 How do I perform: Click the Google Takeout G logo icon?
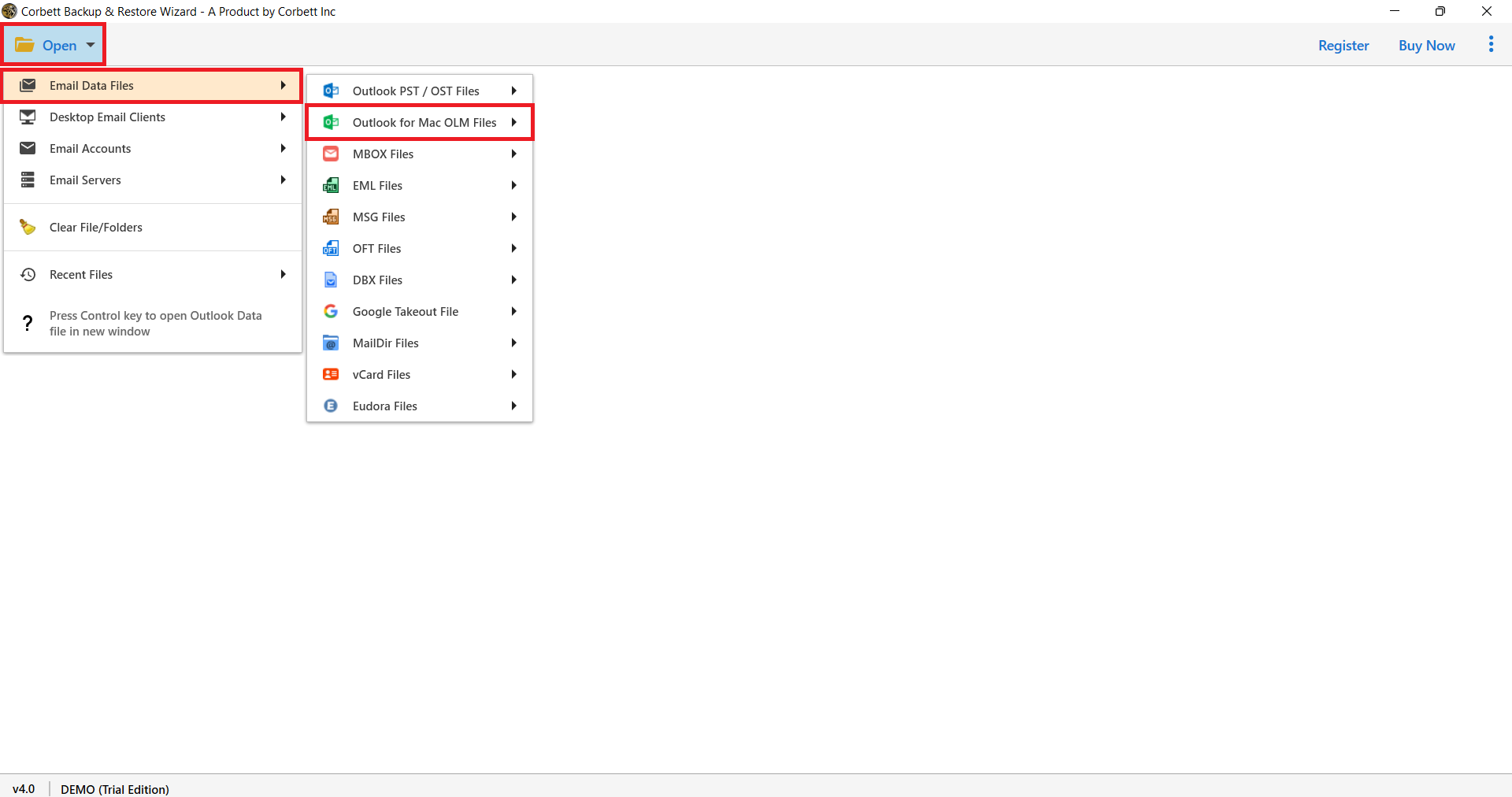click(331, 311)
